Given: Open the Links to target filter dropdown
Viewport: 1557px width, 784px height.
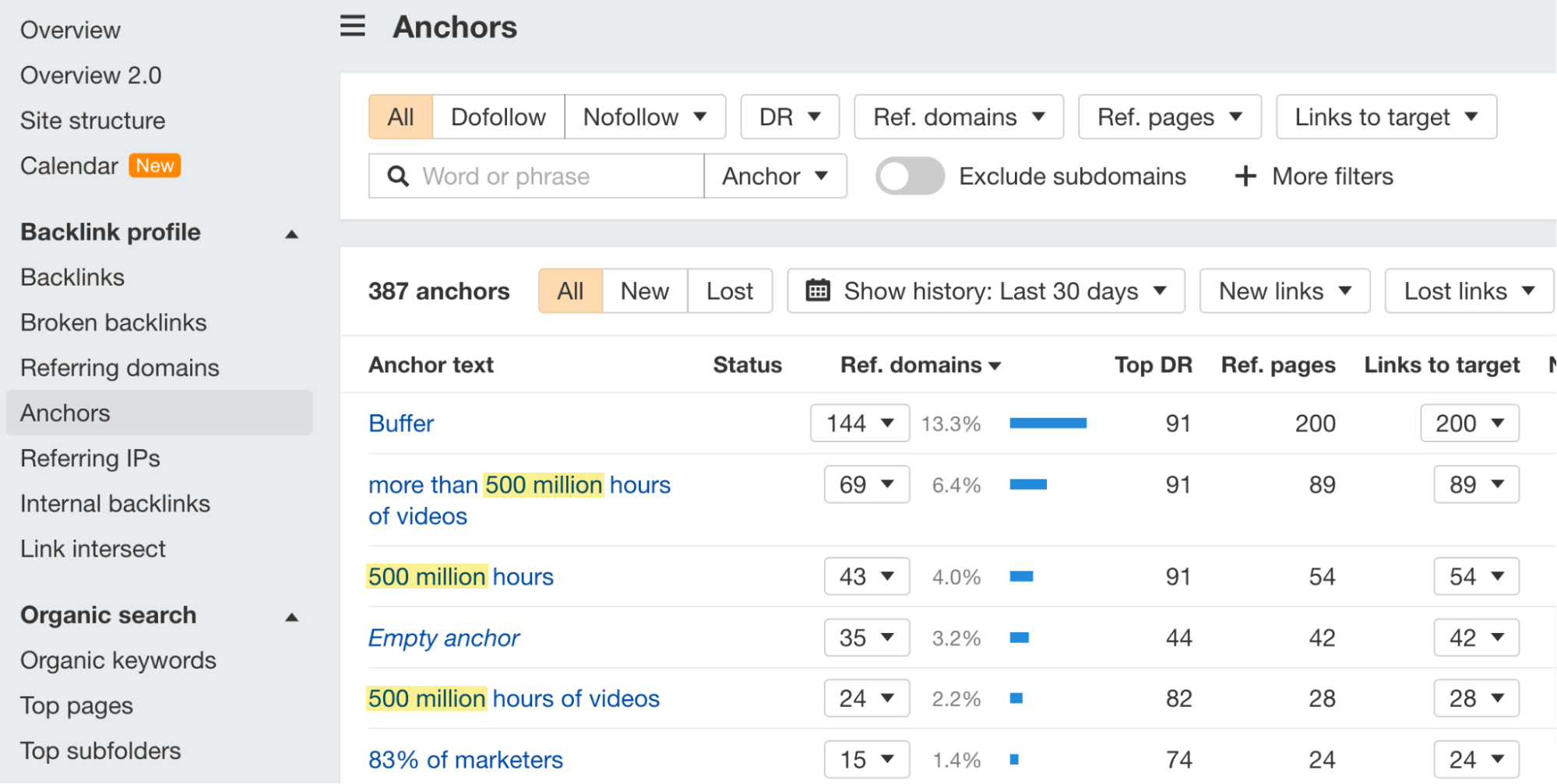Looking at the screenshot, I should click(x=1385, y=117).
